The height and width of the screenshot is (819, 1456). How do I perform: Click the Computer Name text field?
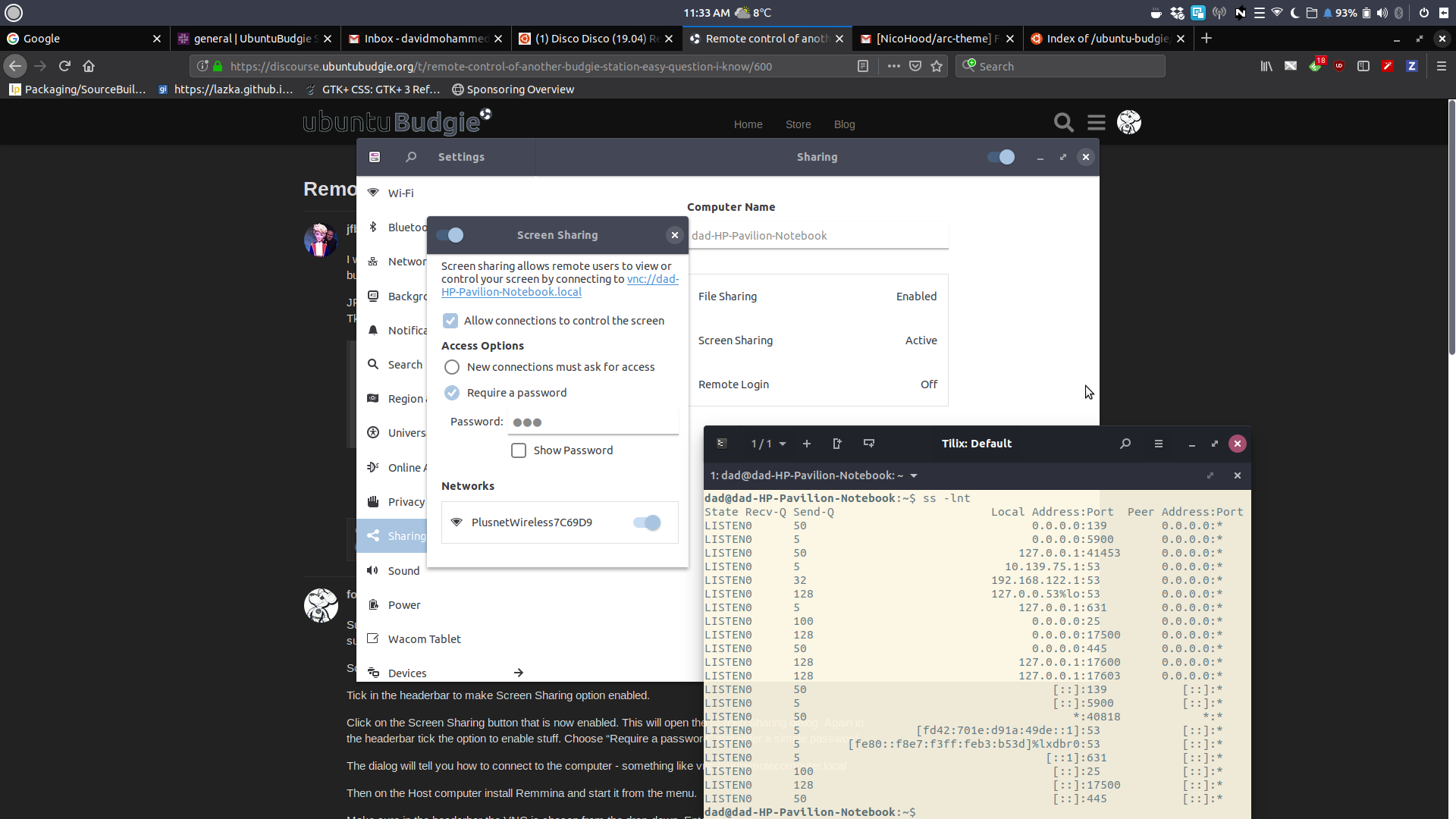point(817,236)
